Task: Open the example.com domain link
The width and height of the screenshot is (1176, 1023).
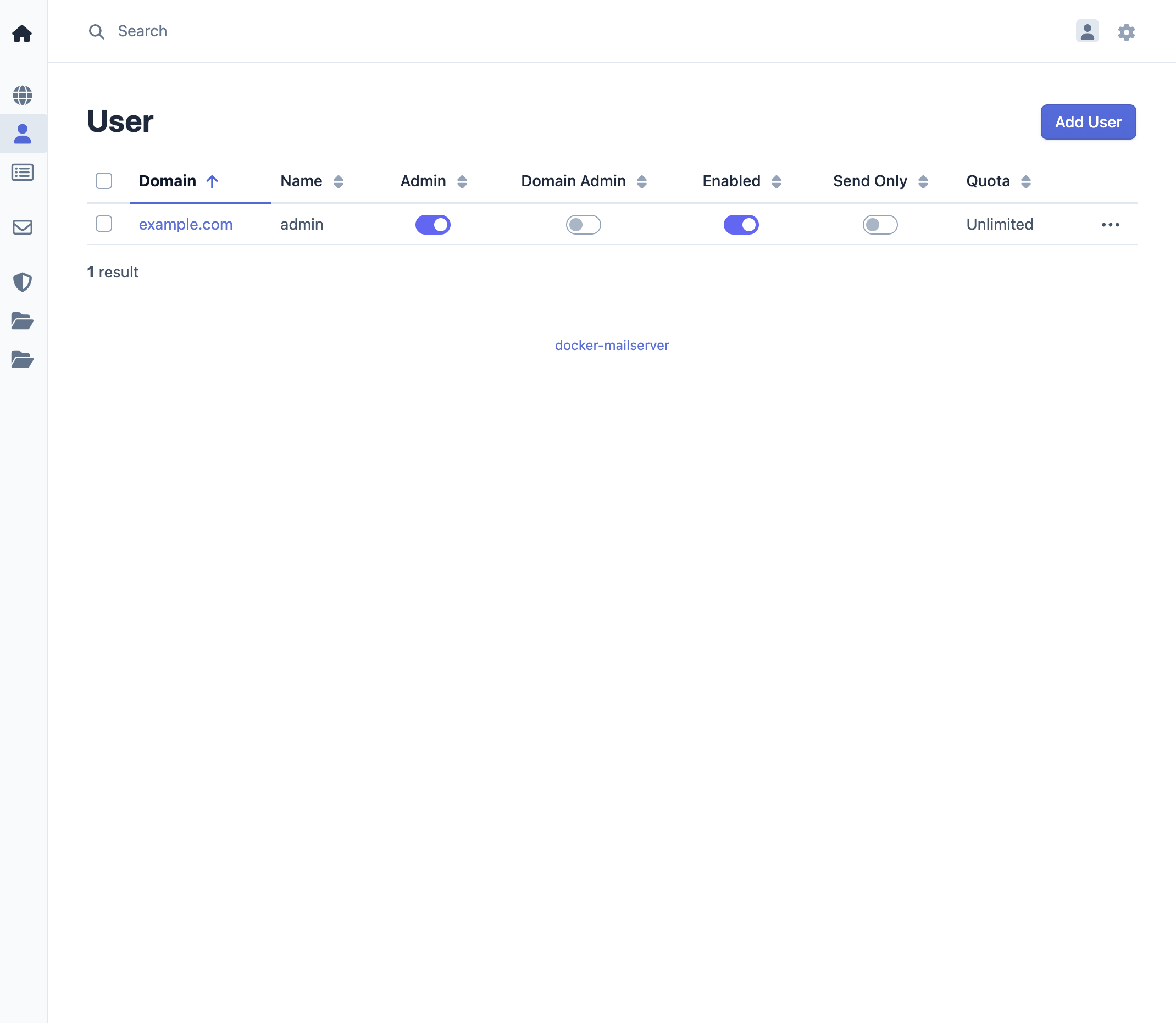Action: pyautogui.click(x=185, y=224)
